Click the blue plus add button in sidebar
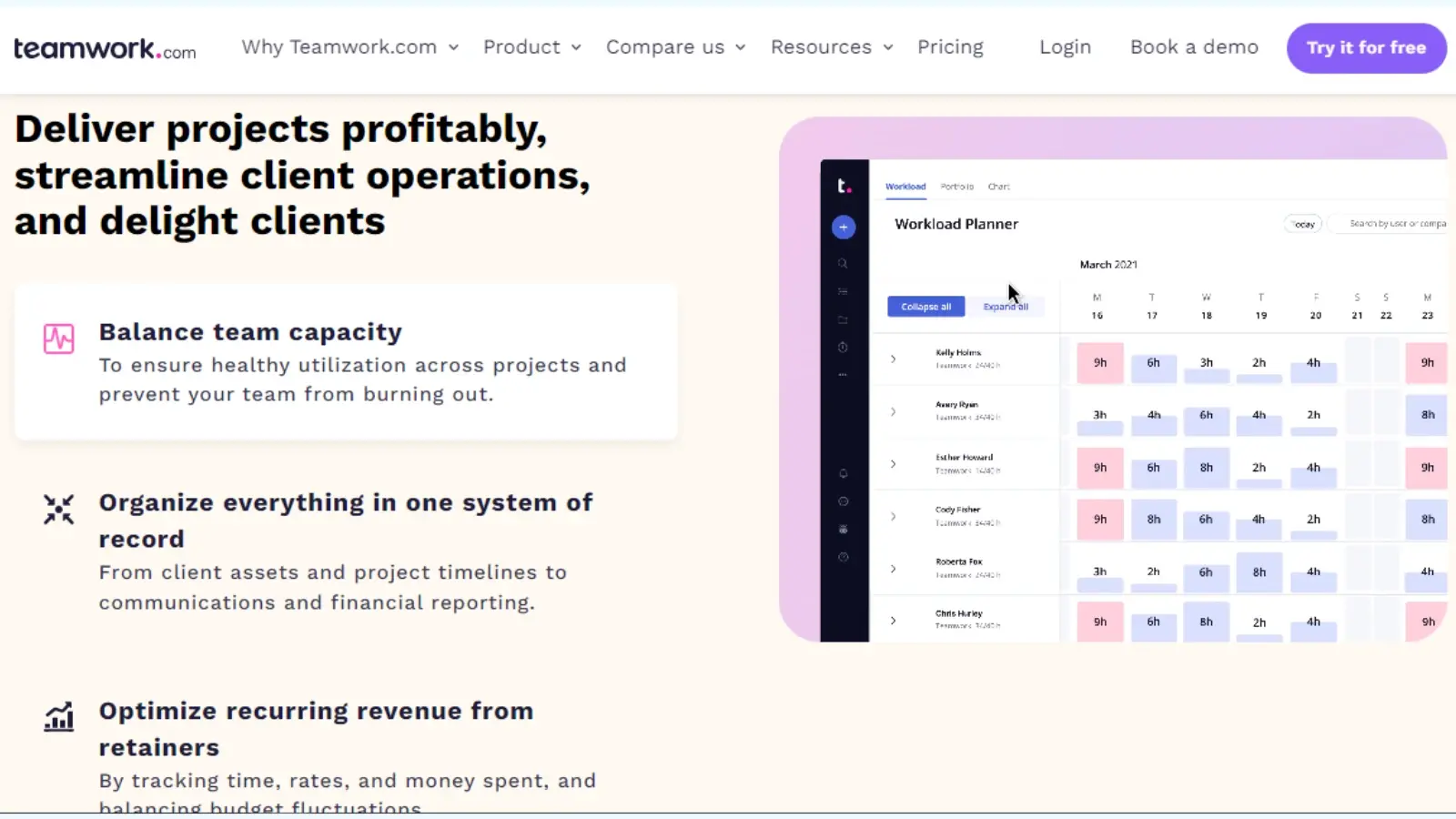 (844, 227)
